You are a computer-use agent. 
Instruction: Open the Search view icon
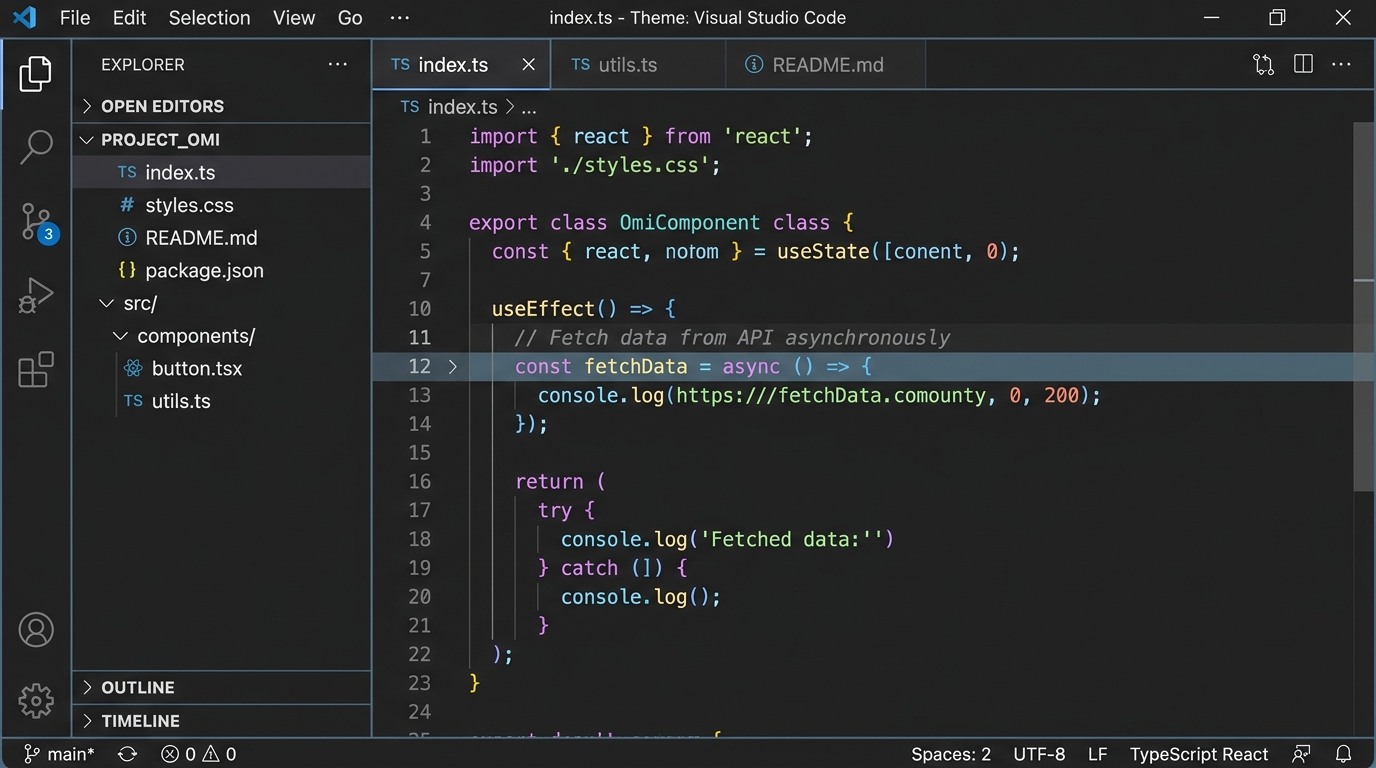35,147
